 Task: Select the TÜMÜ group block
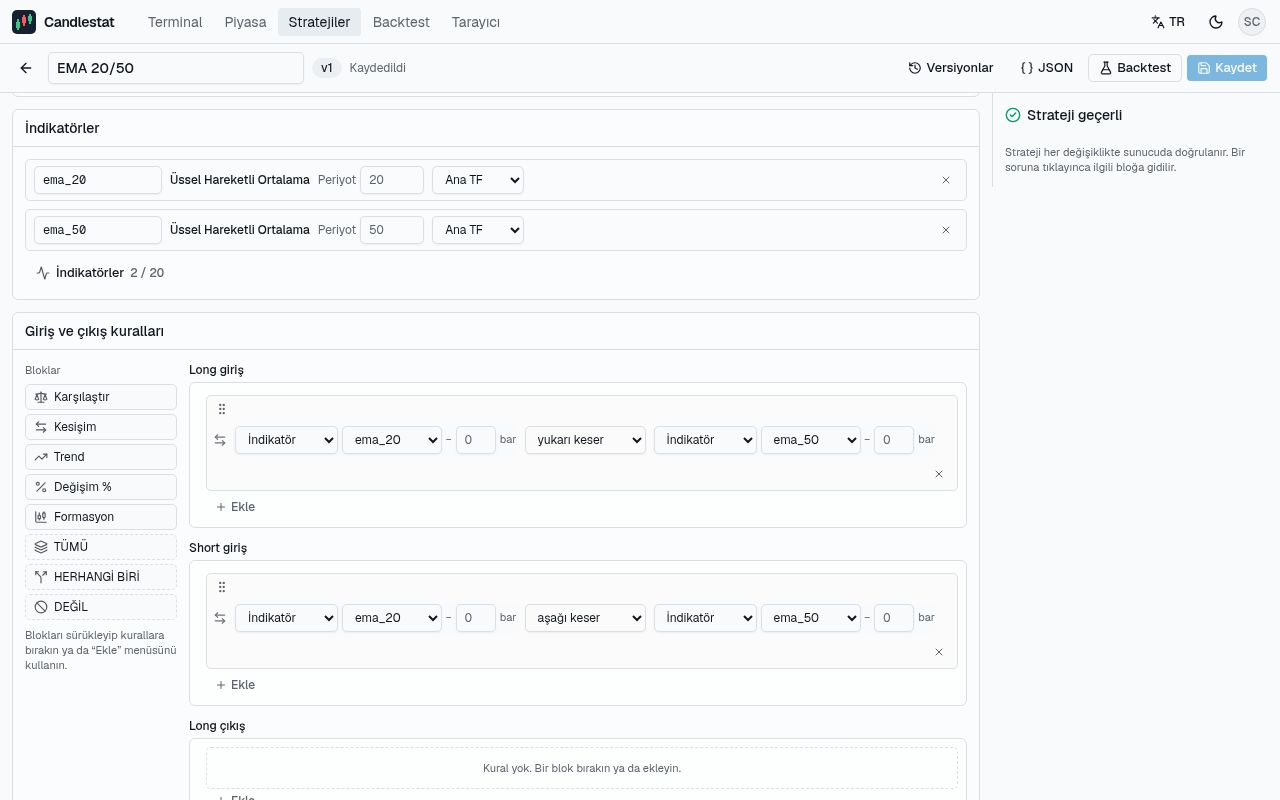click(x=101, y=547)
